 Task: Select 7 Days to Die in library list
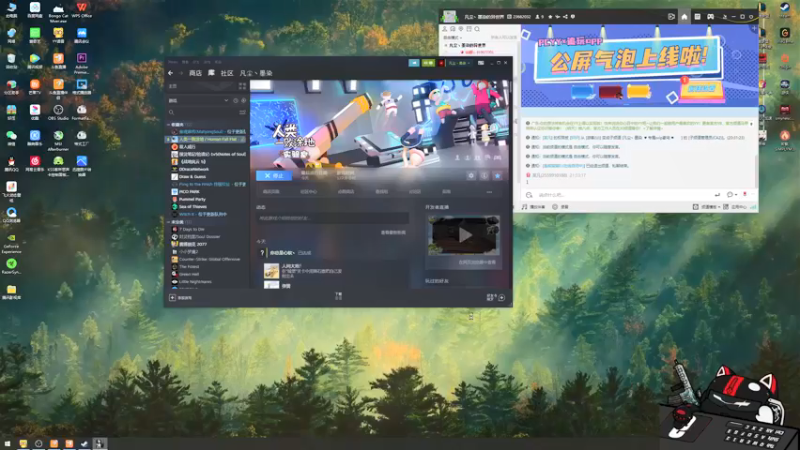[x=188, y=229]
